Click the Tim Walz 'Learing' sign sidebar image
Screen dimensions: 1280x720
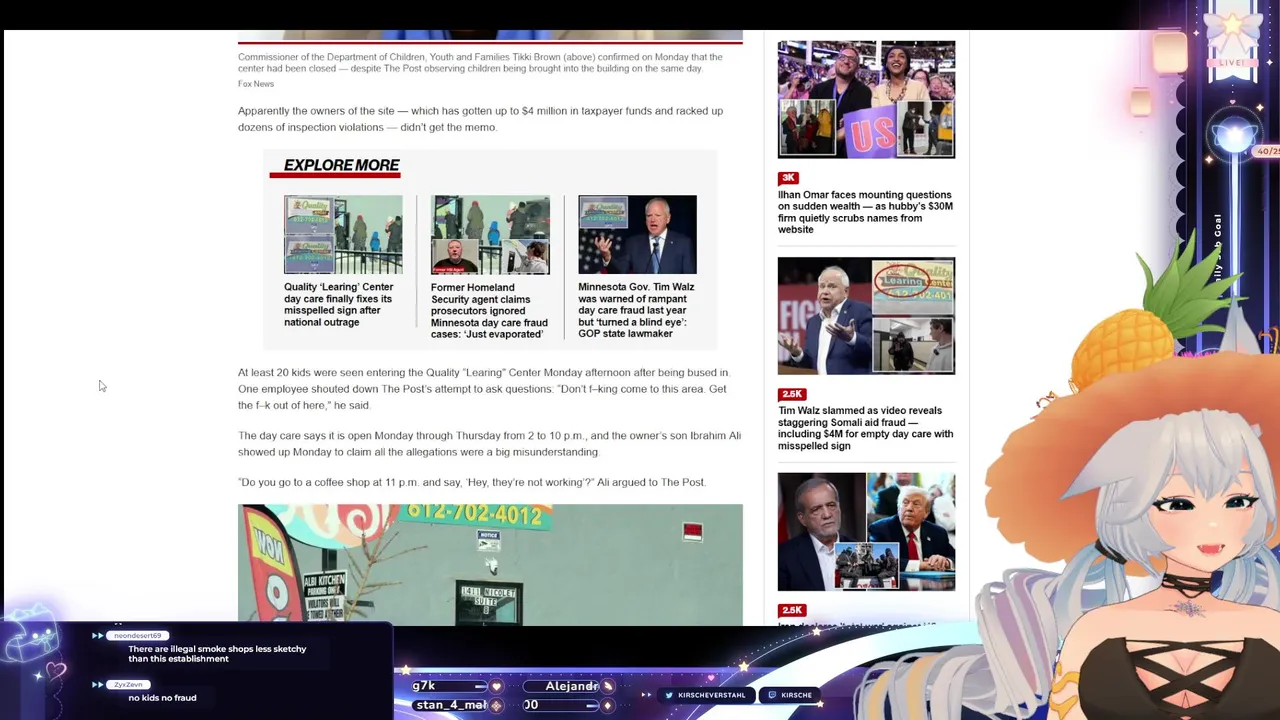pos(866,316)
